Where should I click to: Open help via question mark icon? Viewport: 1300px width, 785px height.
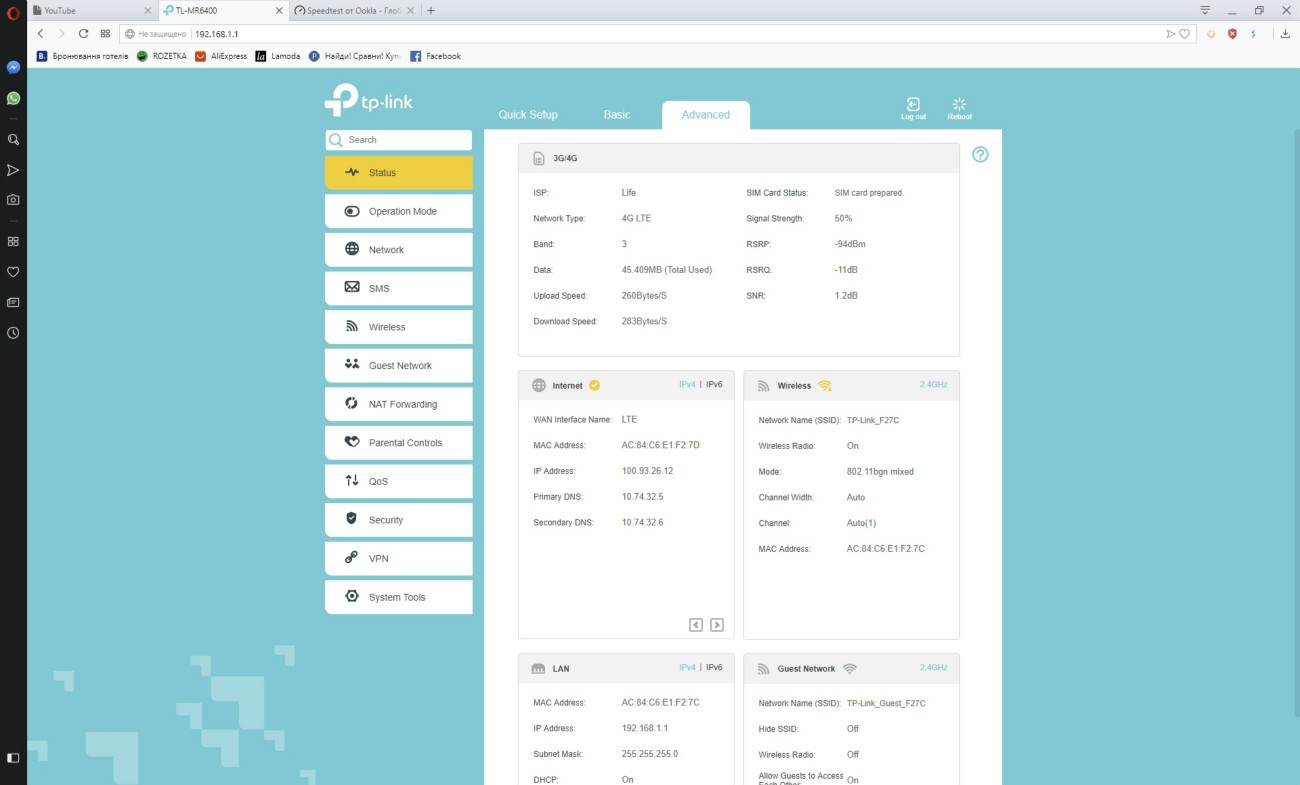click(x=980, y=154)
